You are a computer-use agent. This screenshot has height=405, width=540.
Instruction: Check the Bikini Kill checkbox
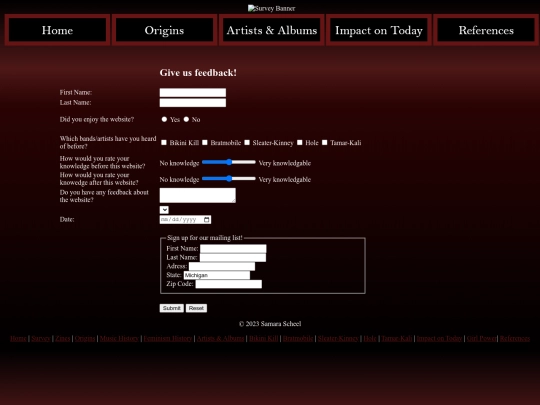coord(164,143)
